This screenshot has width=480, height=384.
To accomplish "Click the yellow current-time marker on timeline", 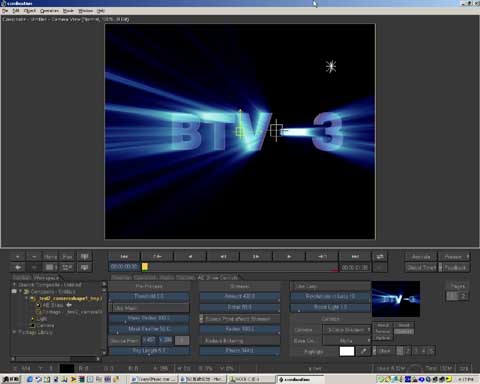I will [x=145, y=267].
